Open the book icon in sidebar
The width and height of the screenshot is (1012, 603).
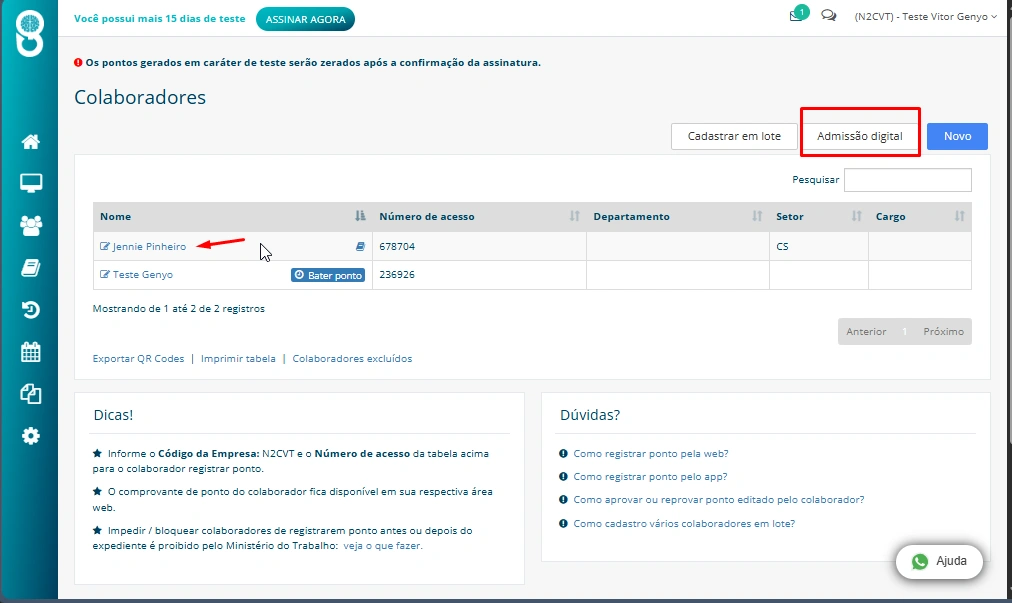tap(30, 268)
